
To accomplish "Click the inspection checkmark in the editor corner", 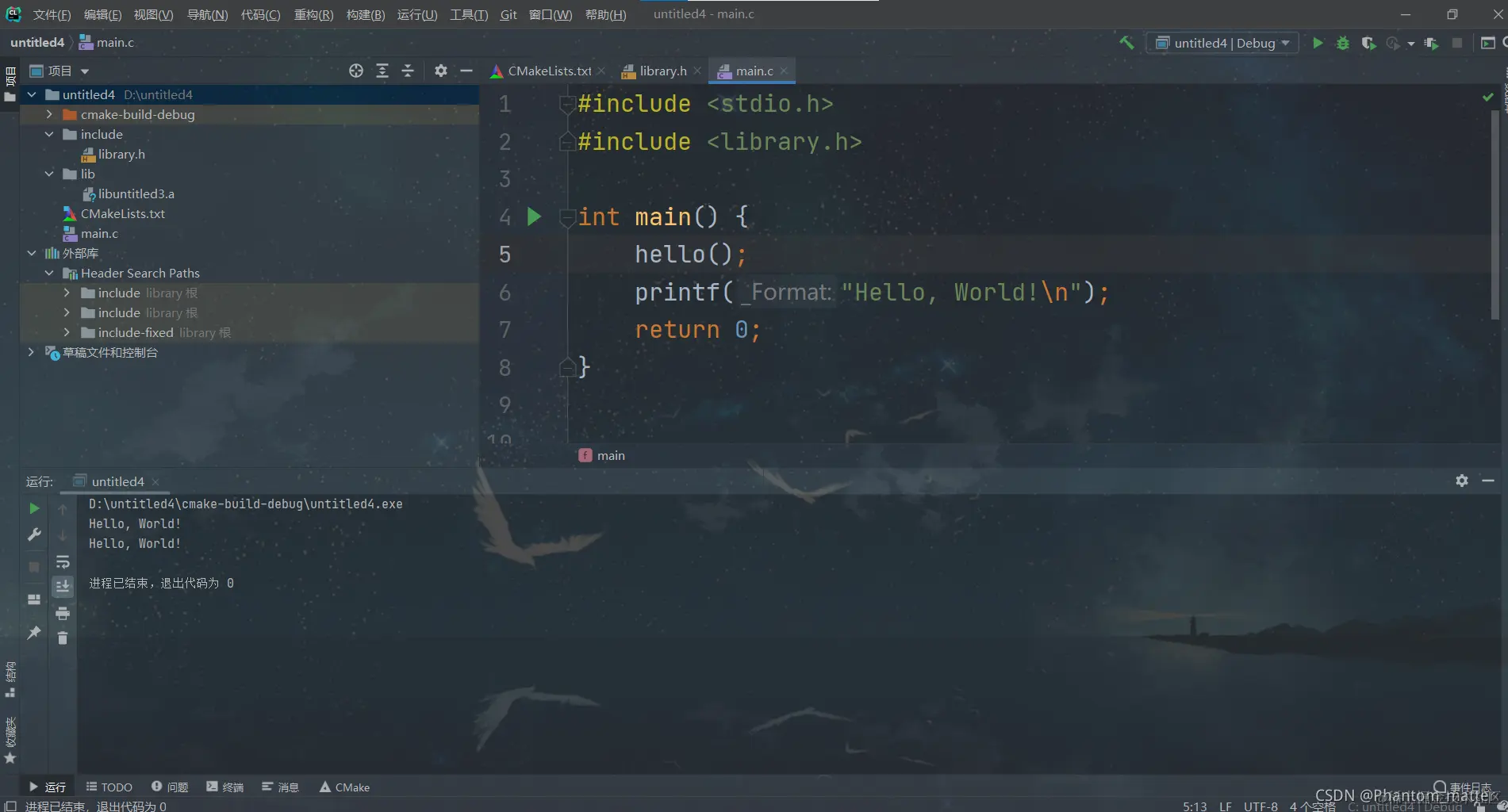I will [1488, 97].
